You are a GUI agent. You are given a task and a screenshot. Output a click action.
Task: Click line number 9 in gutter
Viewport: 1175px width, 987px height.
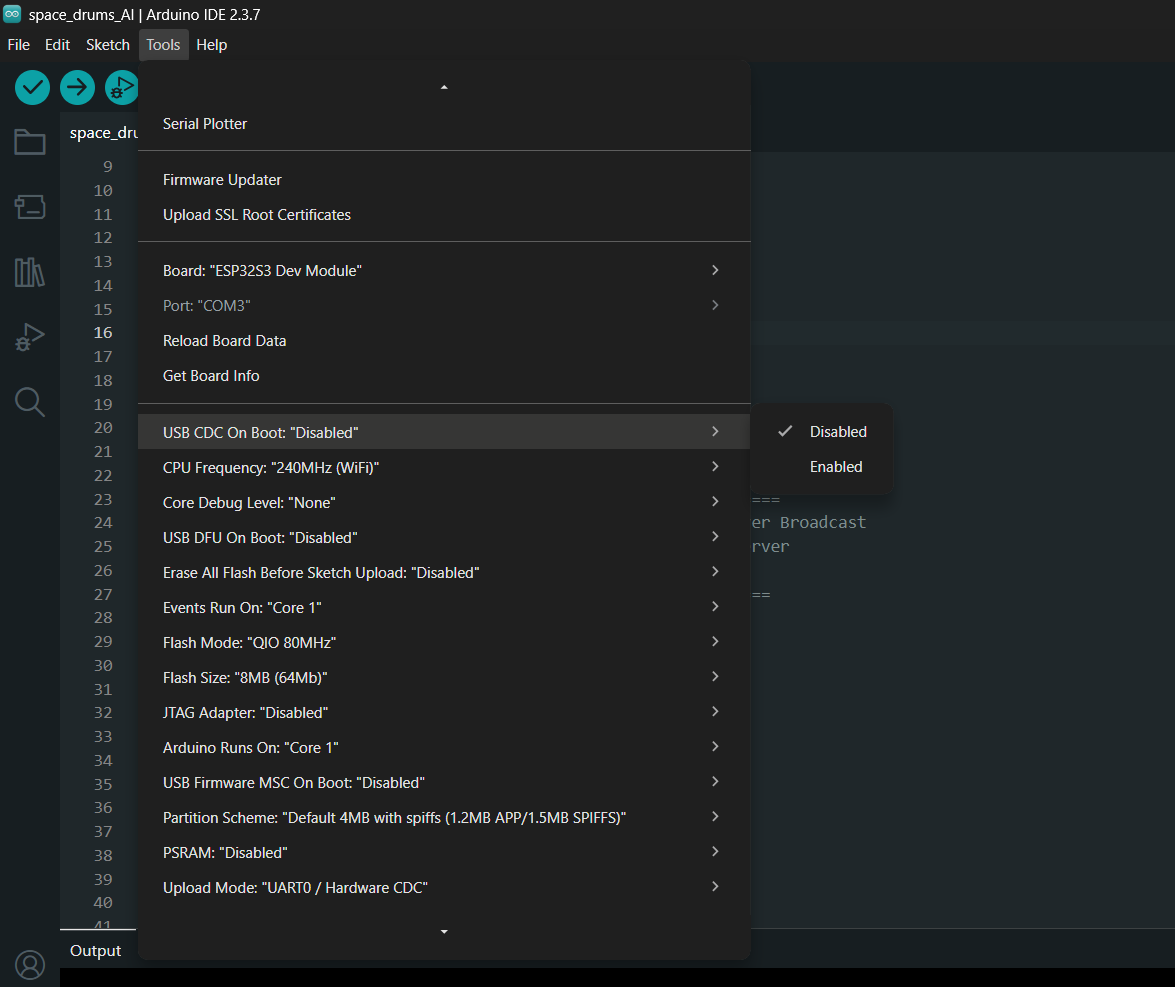(108, 166)
